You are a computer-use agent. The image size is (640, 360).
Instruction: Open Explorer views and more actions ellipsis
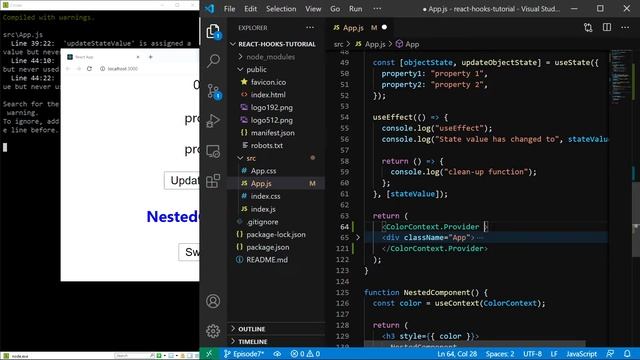(310, 28)
